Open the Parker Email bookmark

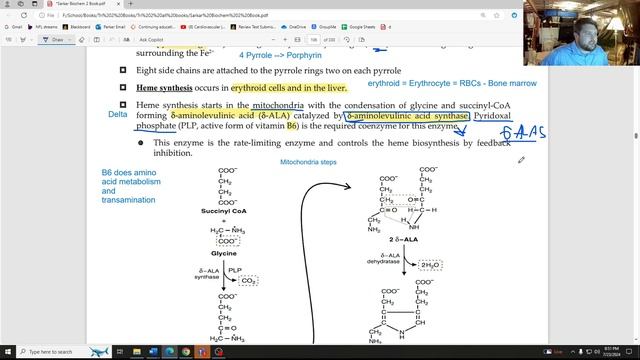(x=110, y=27)
